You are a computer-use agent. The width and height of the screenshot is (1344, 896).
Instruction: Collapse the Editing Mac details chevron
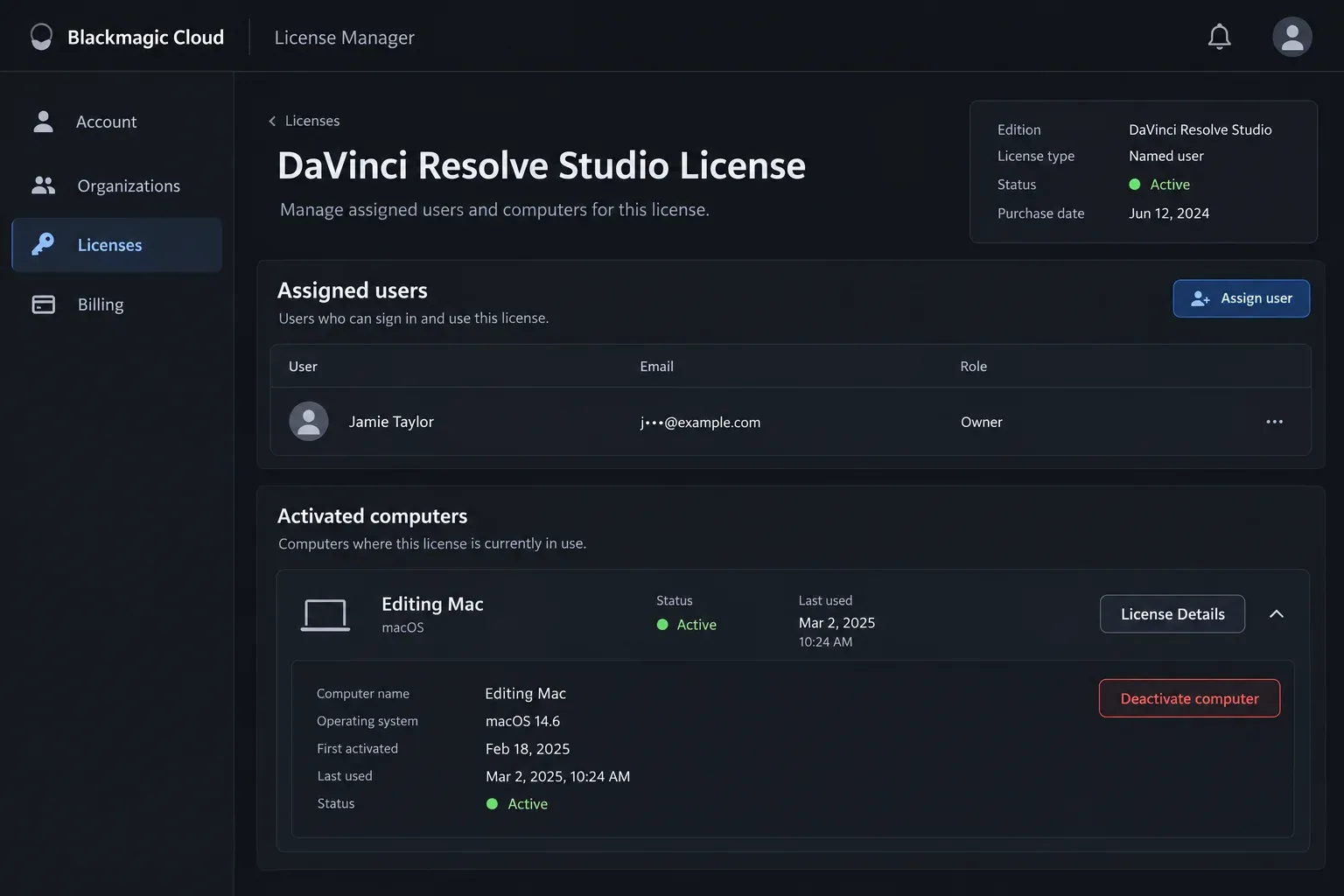[x=1277, y=613]
